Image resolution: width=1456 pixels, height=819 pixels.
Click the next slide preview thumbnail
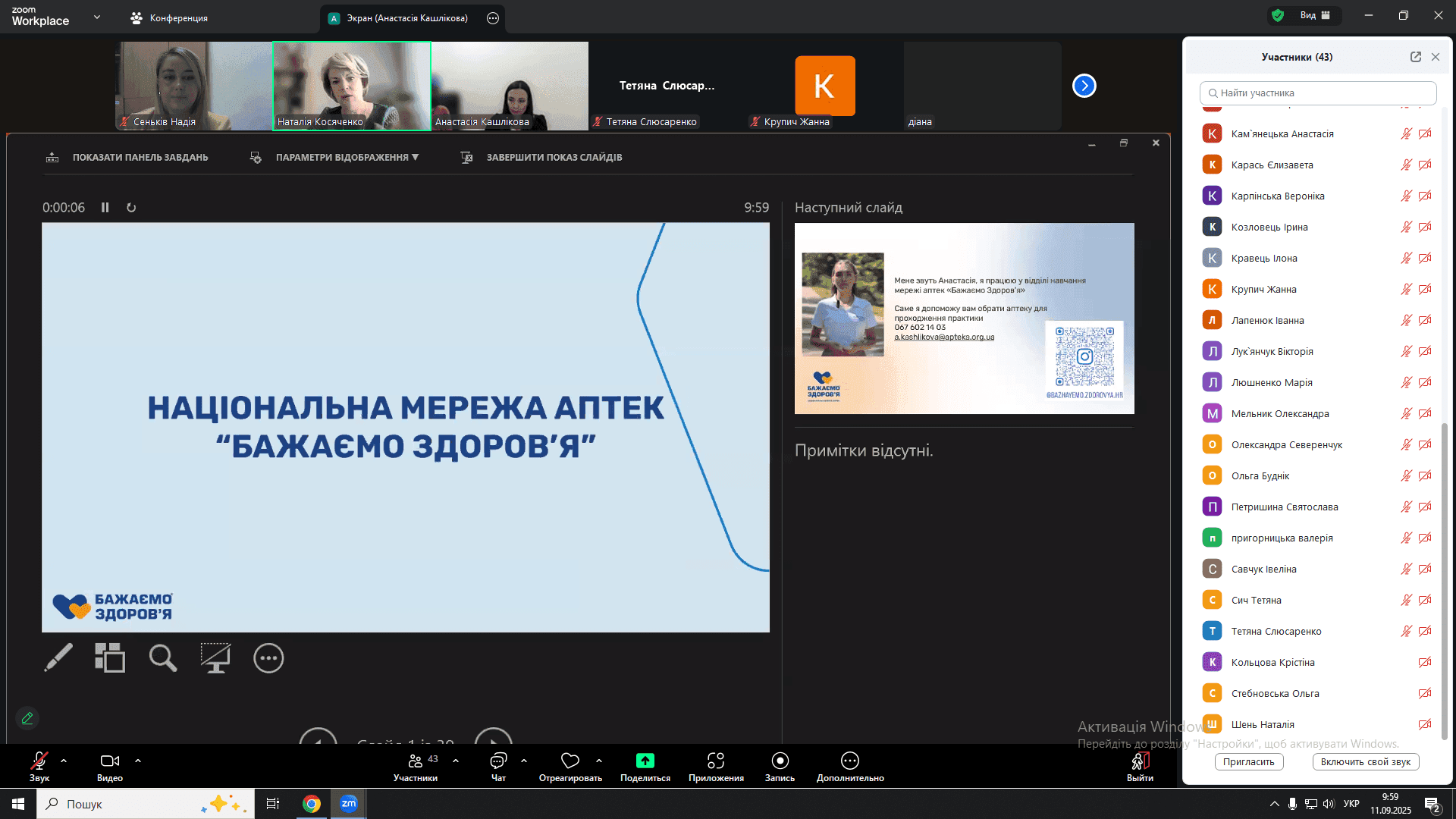[965, 318]
